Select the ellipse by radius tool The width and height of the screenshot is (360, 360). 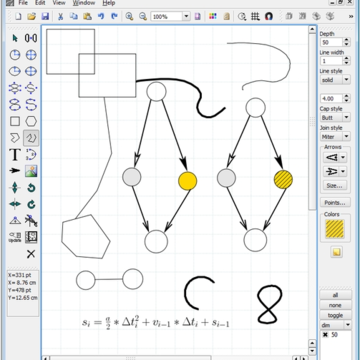point(15,71)
